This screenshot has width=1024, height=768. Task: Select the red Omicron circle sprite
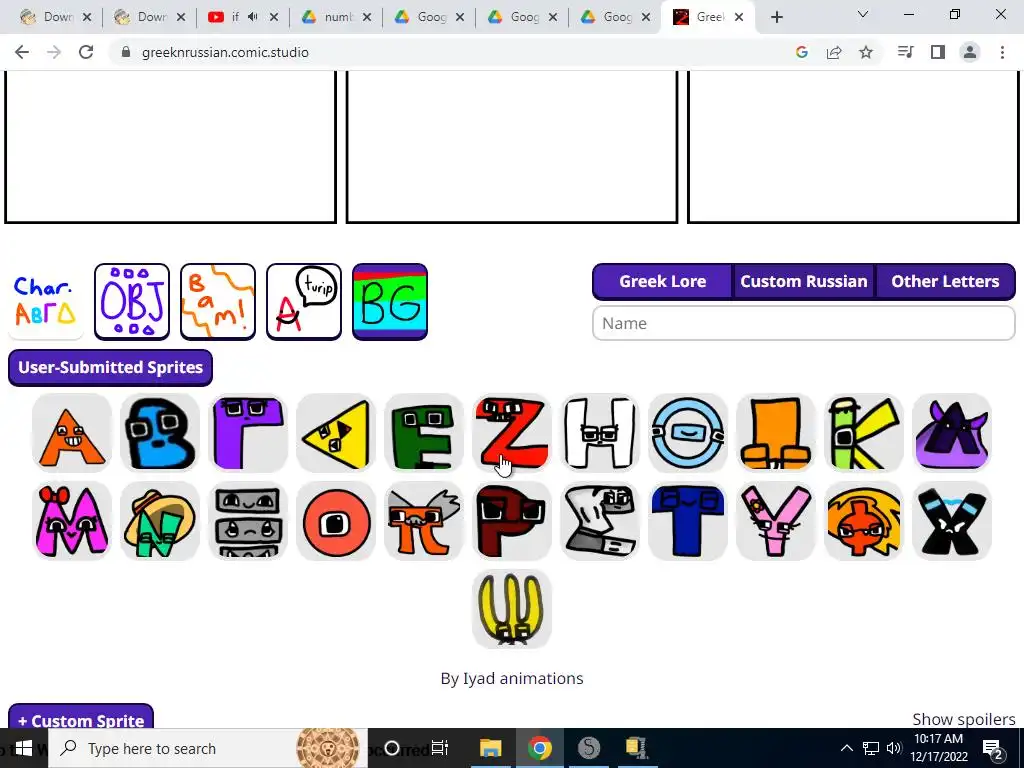point(336,521)
